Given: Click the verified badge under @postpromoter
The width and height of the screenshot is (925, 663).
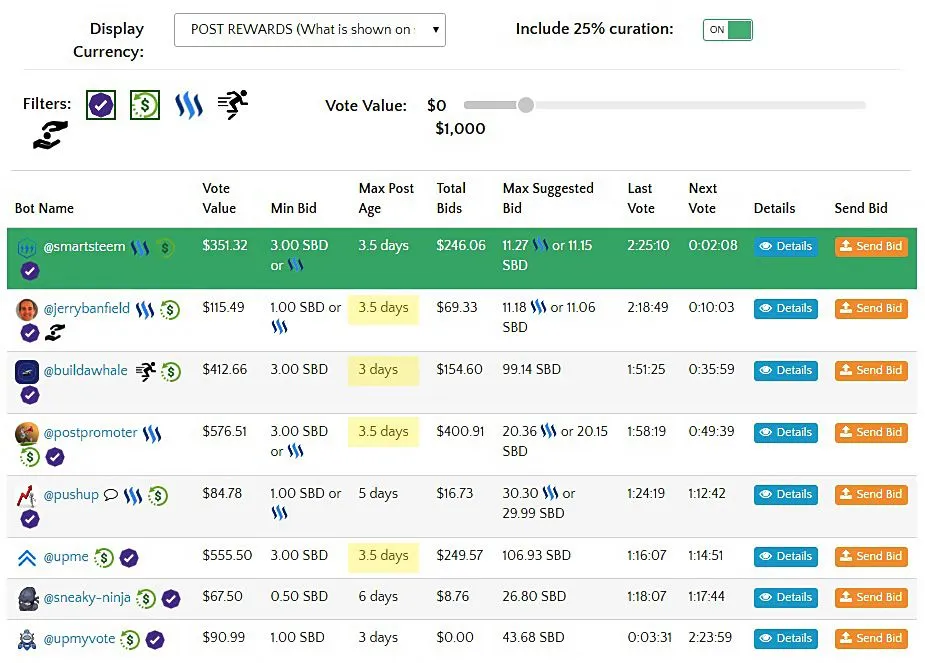Looking at the screenshot, I should tap(55, 457).
